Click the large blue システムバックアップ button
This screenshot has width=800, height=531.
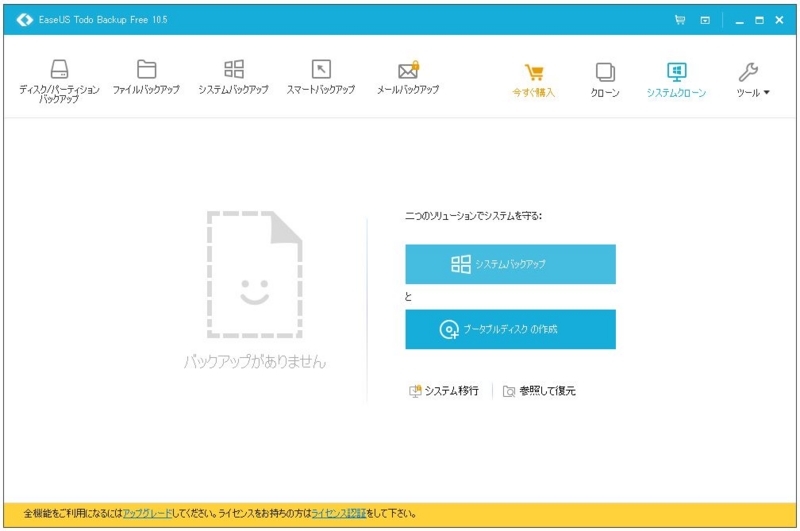[510, 264]
